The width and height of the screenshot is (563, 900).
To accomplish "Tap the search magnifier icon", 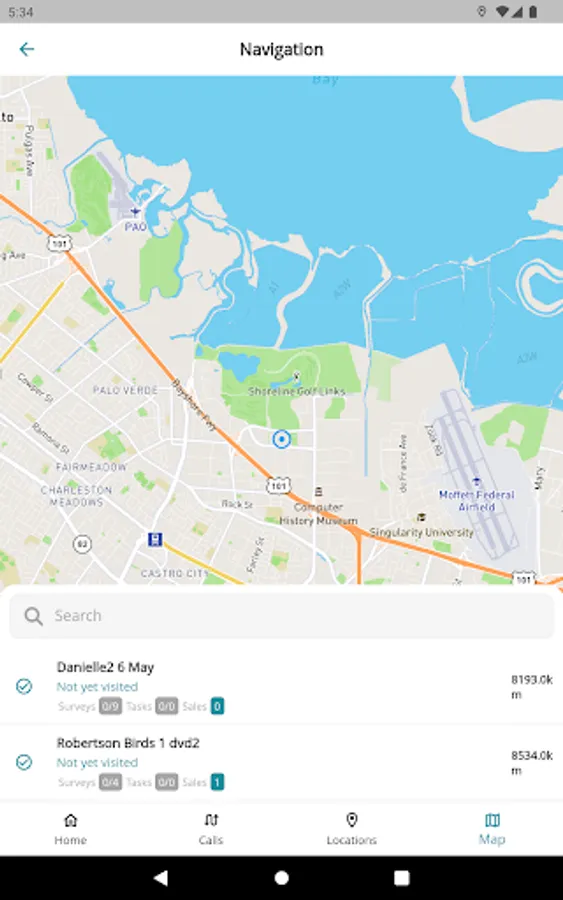I will (x=33, y=616).
